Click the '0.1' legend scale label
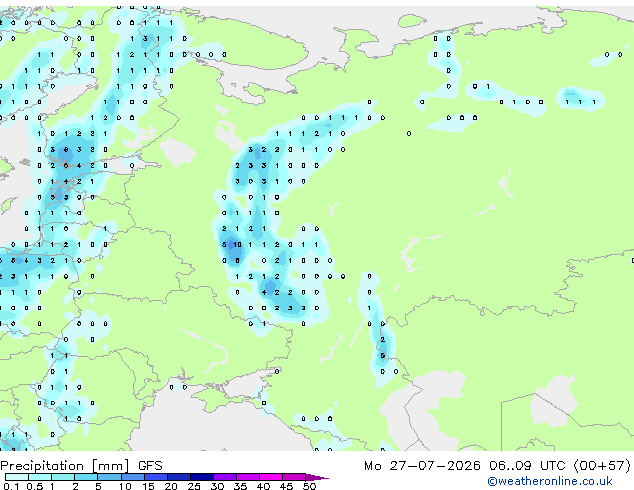 click(x=11, y=486)
